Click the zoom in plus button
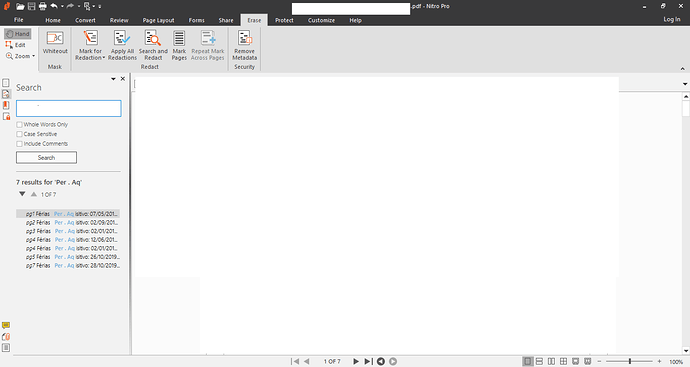690x367 pixels. pyautogui.click(x=659, y=361)
